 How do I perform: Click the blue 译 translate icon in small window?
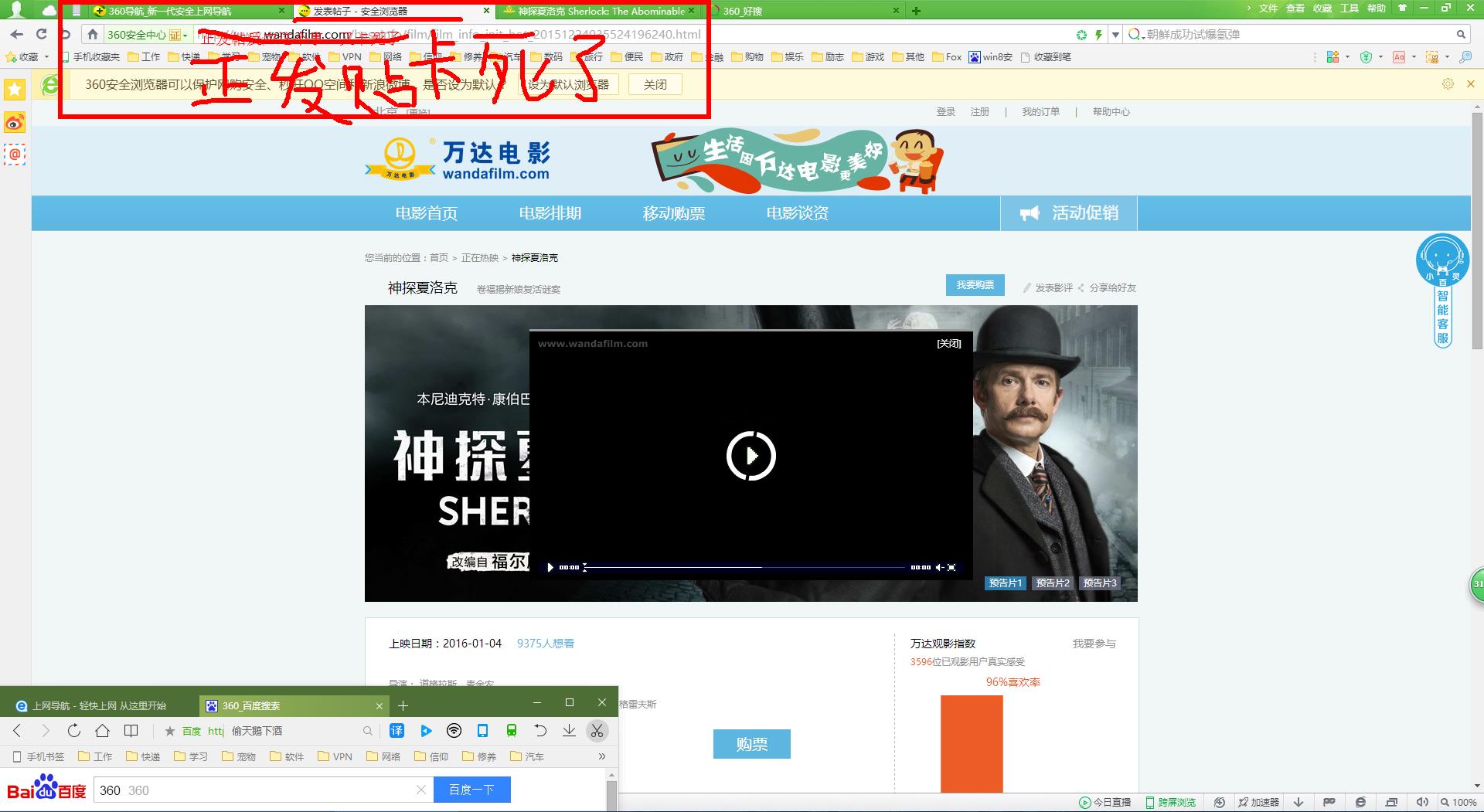[397, 731]
